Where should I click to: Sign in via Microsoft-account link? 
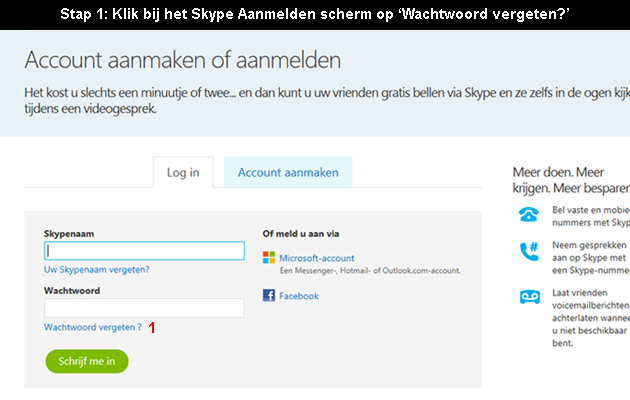coord(317,258)
